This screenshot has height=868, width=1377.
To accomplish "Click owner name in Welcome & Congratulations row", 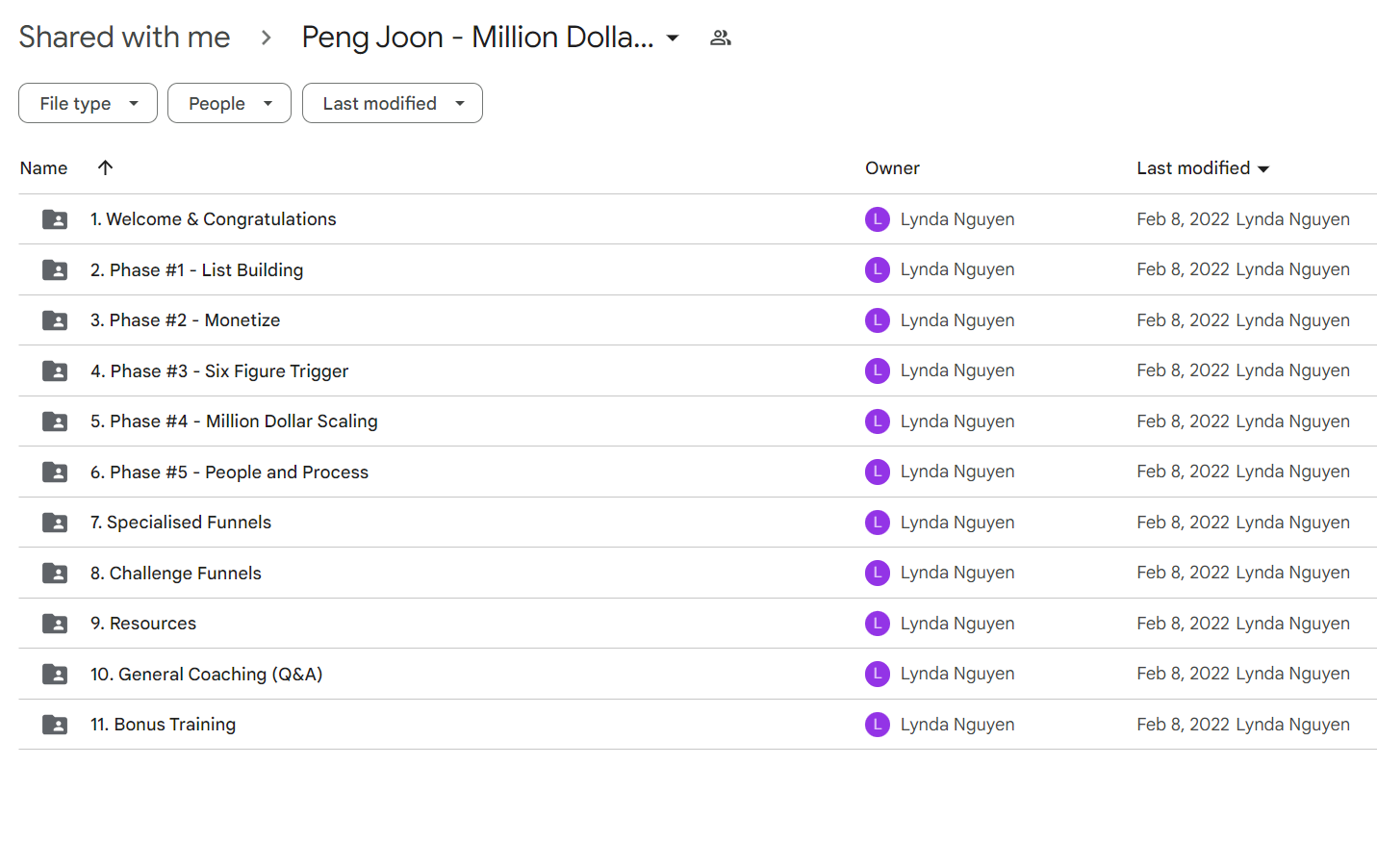I will tap(957, 219).
